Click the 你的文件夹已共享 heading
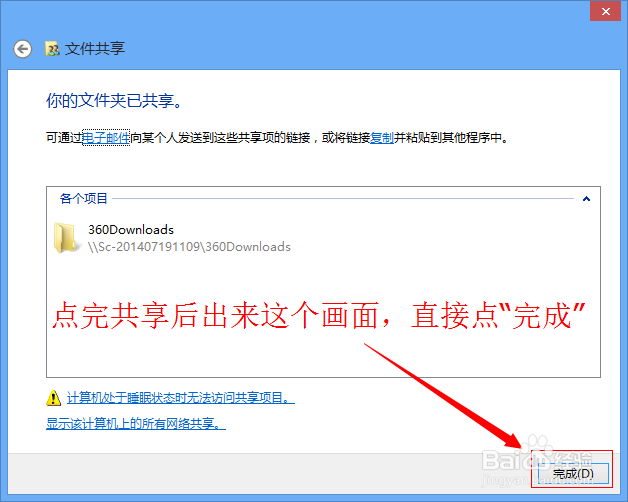 tap(114, 100)
